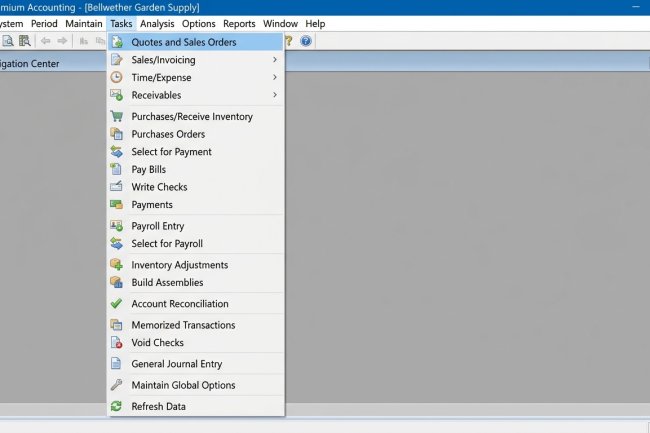Click the Time/Expense clock icon

tap(116, 77)
